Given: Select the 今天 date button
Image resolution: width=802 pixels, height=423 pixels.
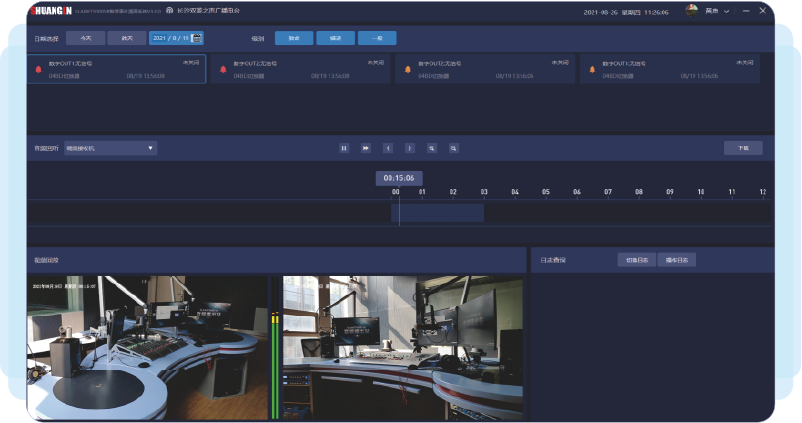Looking at the screenshot, I should coord(86,38).
